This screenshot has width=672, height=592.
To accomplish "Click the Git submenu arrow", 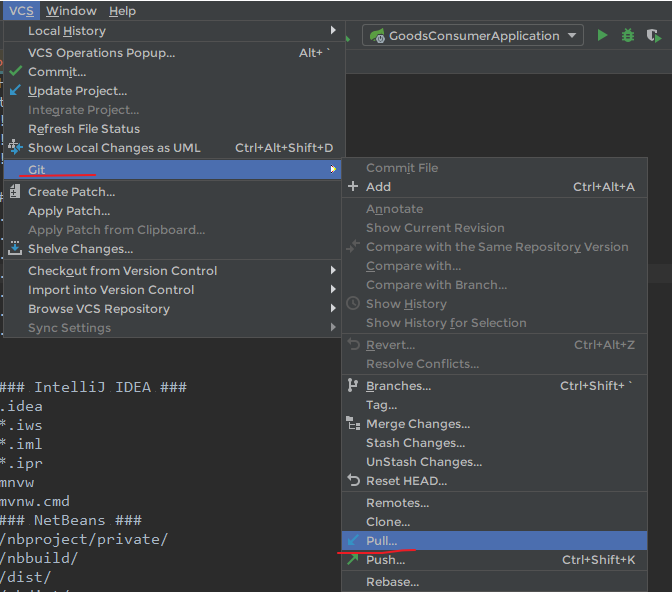I will pyautogui.click(x=333, y=169).
